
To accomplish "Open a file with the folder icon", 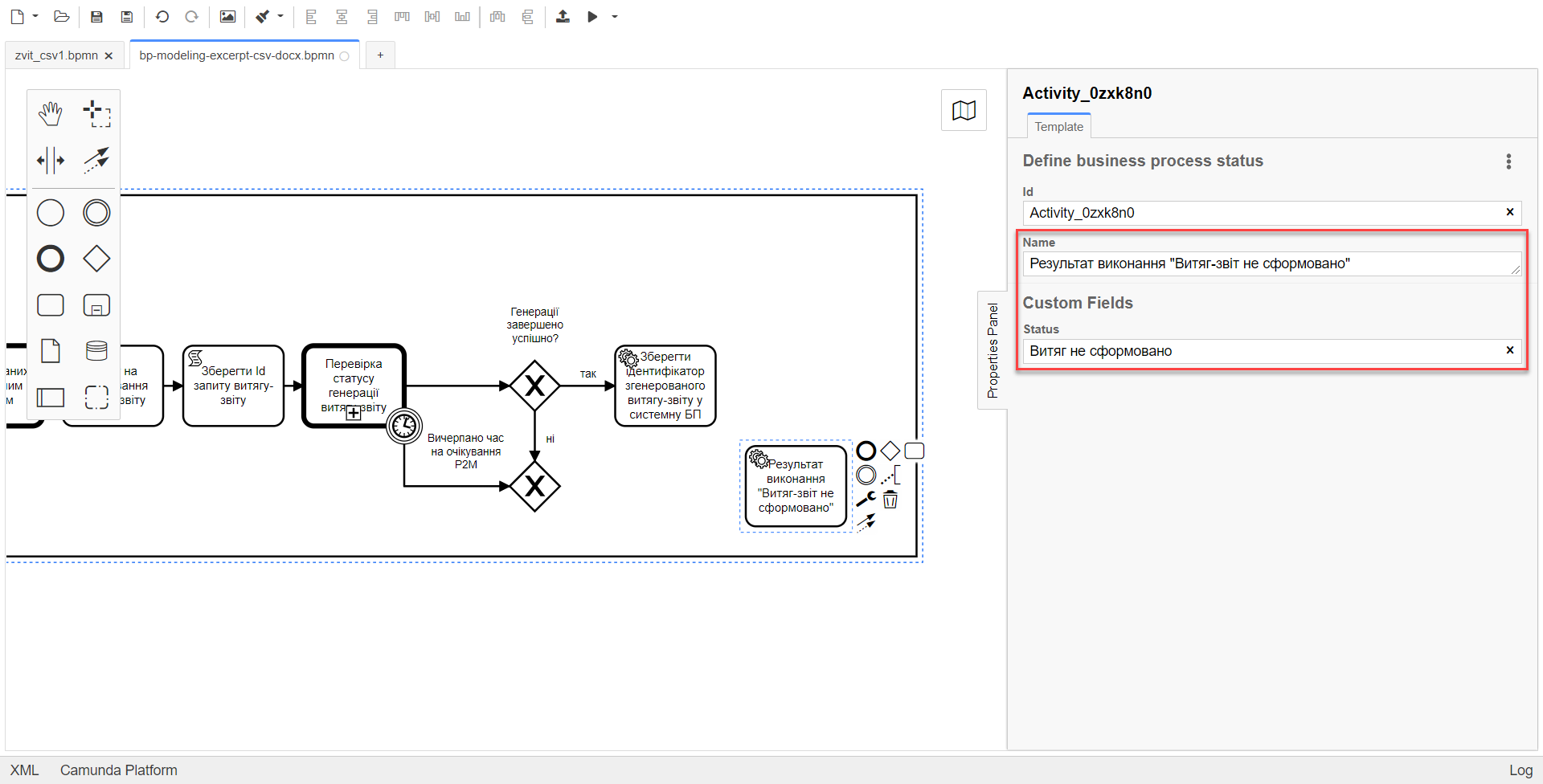I will click(x=62, y=17).
